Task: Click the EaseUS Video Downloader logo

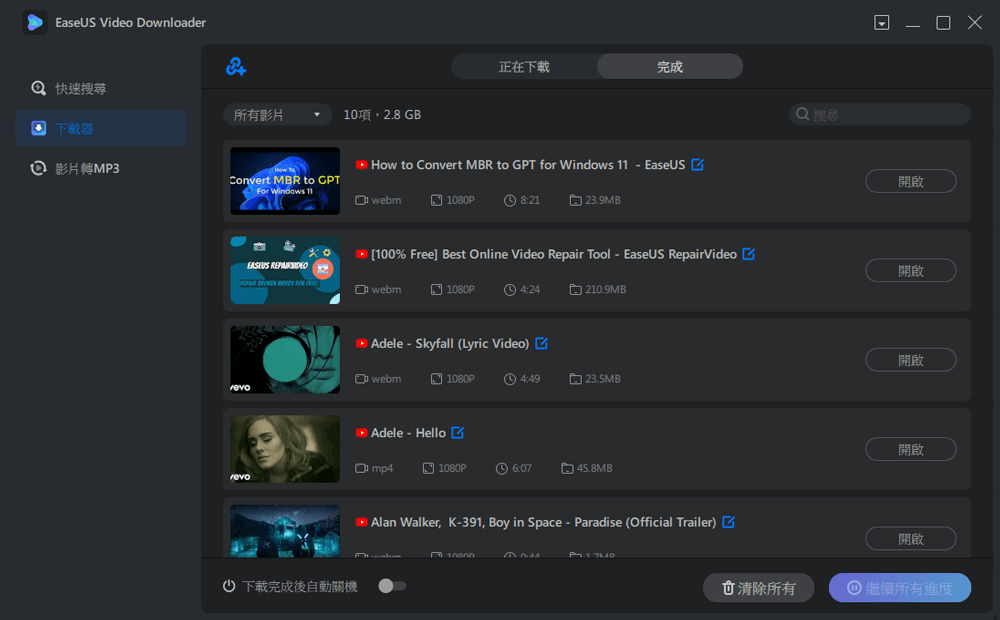Action: 35,22
